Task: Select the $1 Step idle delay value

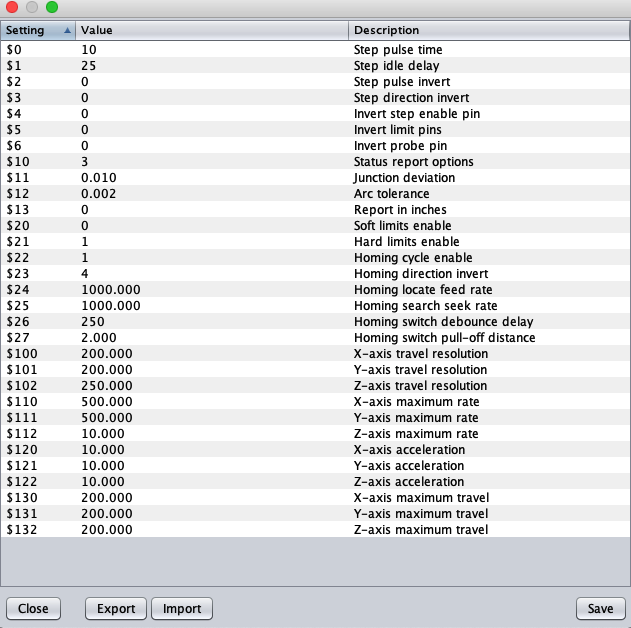Action: tap(212, 66)
